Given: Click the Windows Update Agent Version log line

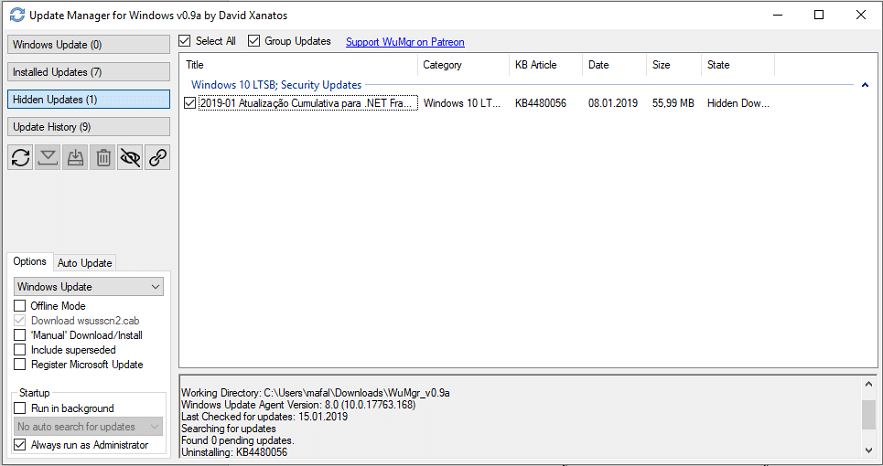Looking at the screenshot, I should click(298, 405).
